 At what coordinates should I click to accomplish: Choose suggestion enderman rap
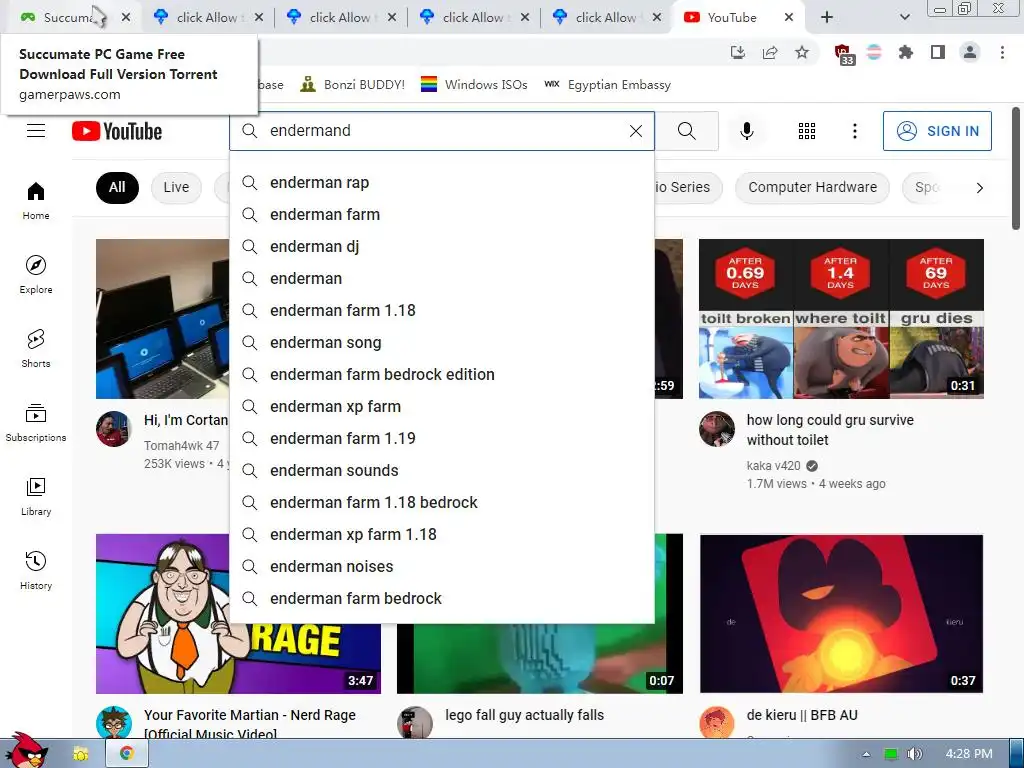point(442,182)
